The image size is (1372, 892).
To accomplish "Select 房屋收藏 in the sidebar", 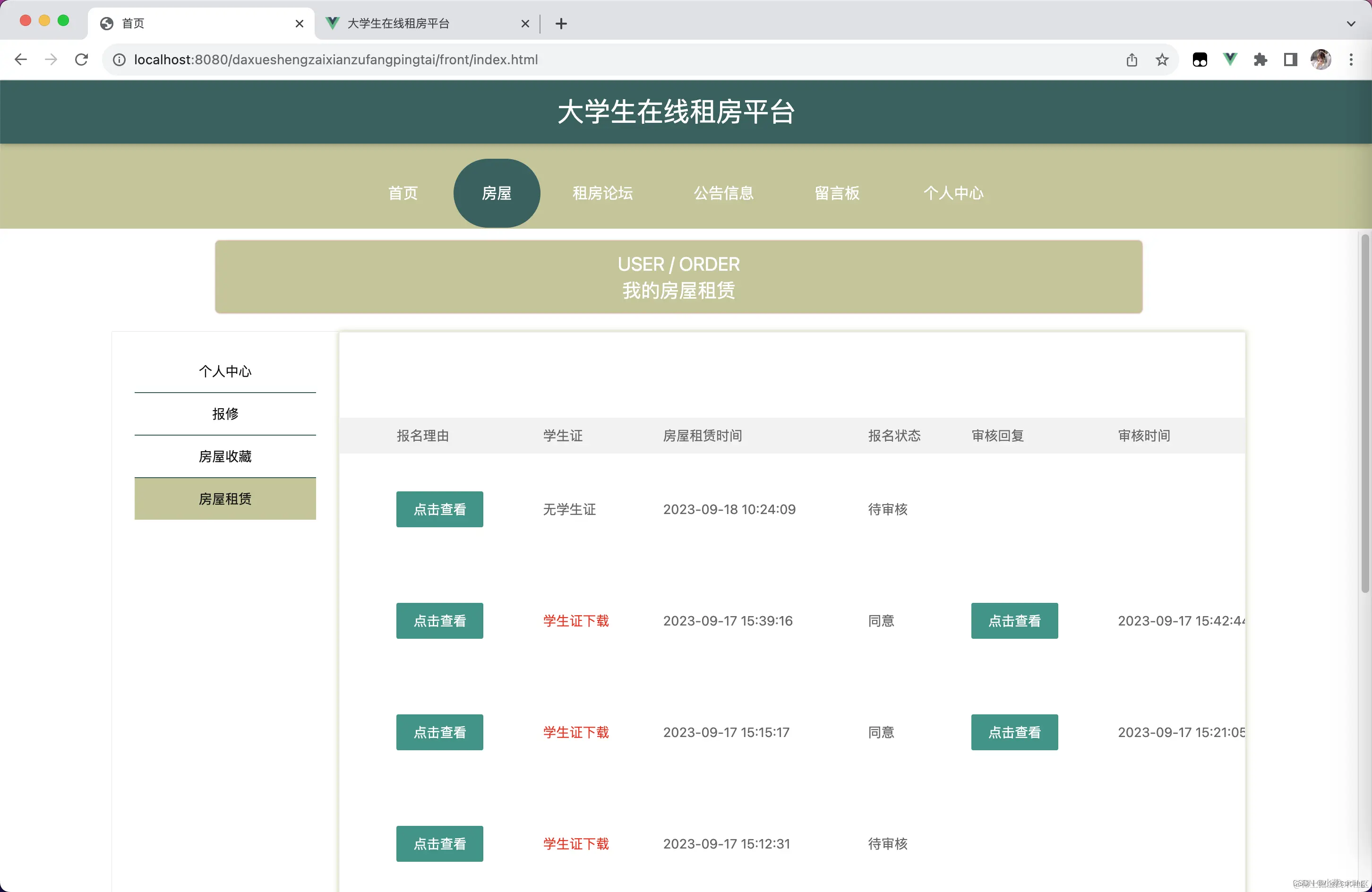I will point(225,456).
